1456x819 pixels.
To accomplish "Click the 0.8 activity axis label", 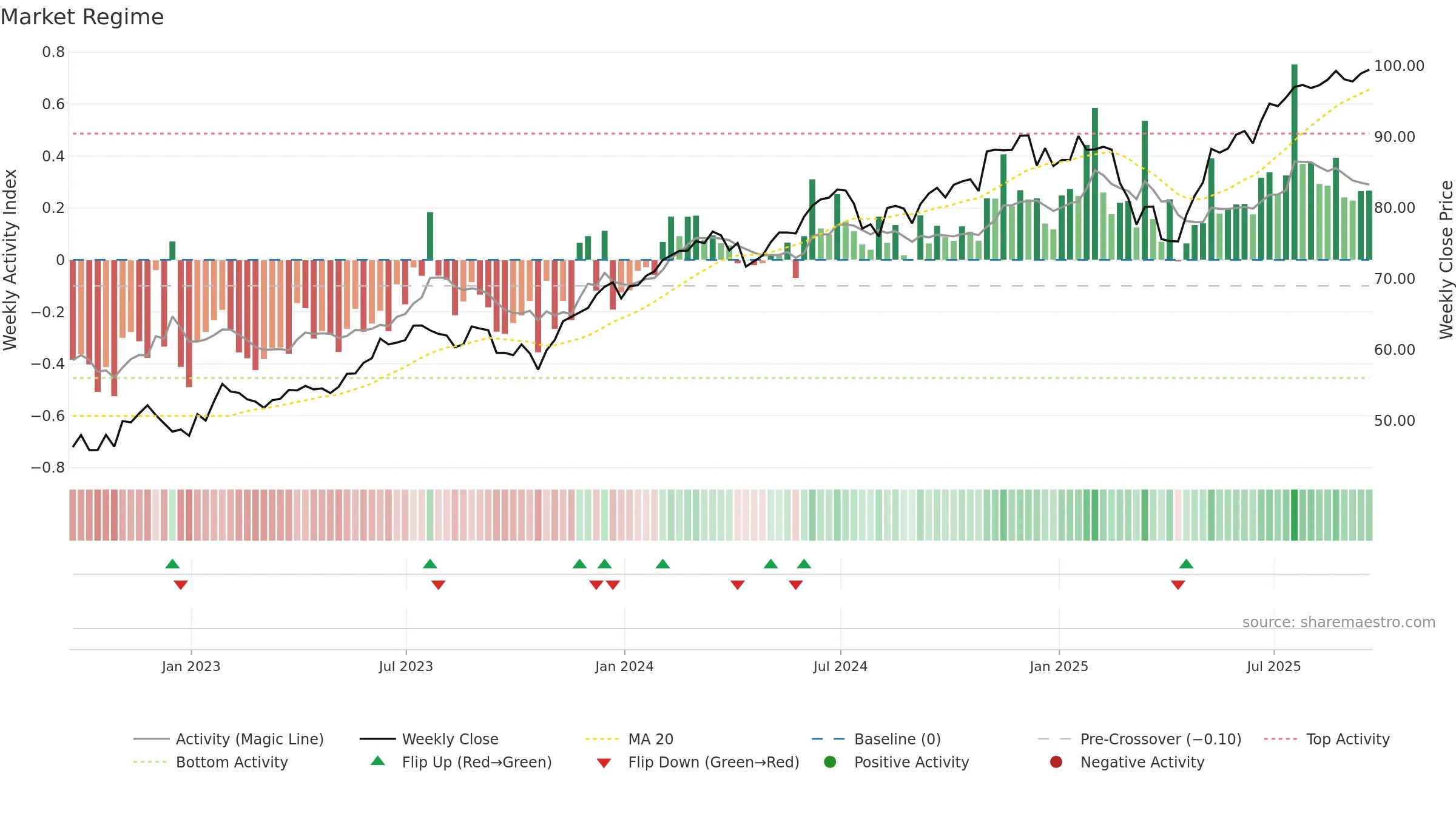I will click(53, 52).
